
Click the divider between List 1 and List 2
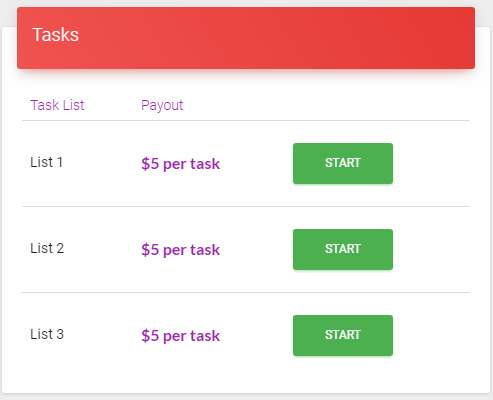click(246, 206)
